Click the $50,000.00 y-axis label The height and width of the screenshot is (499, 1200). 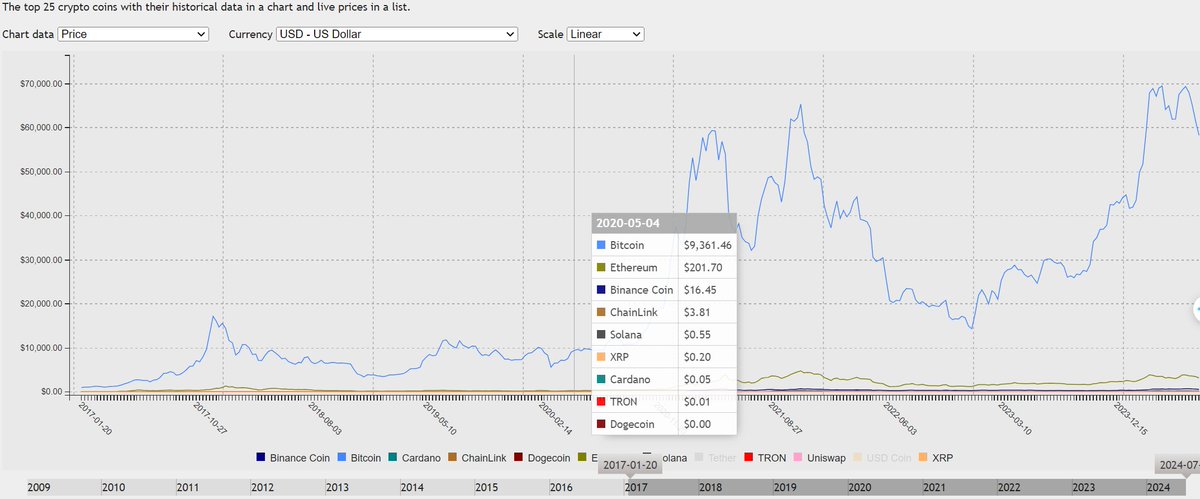(43, 172)
